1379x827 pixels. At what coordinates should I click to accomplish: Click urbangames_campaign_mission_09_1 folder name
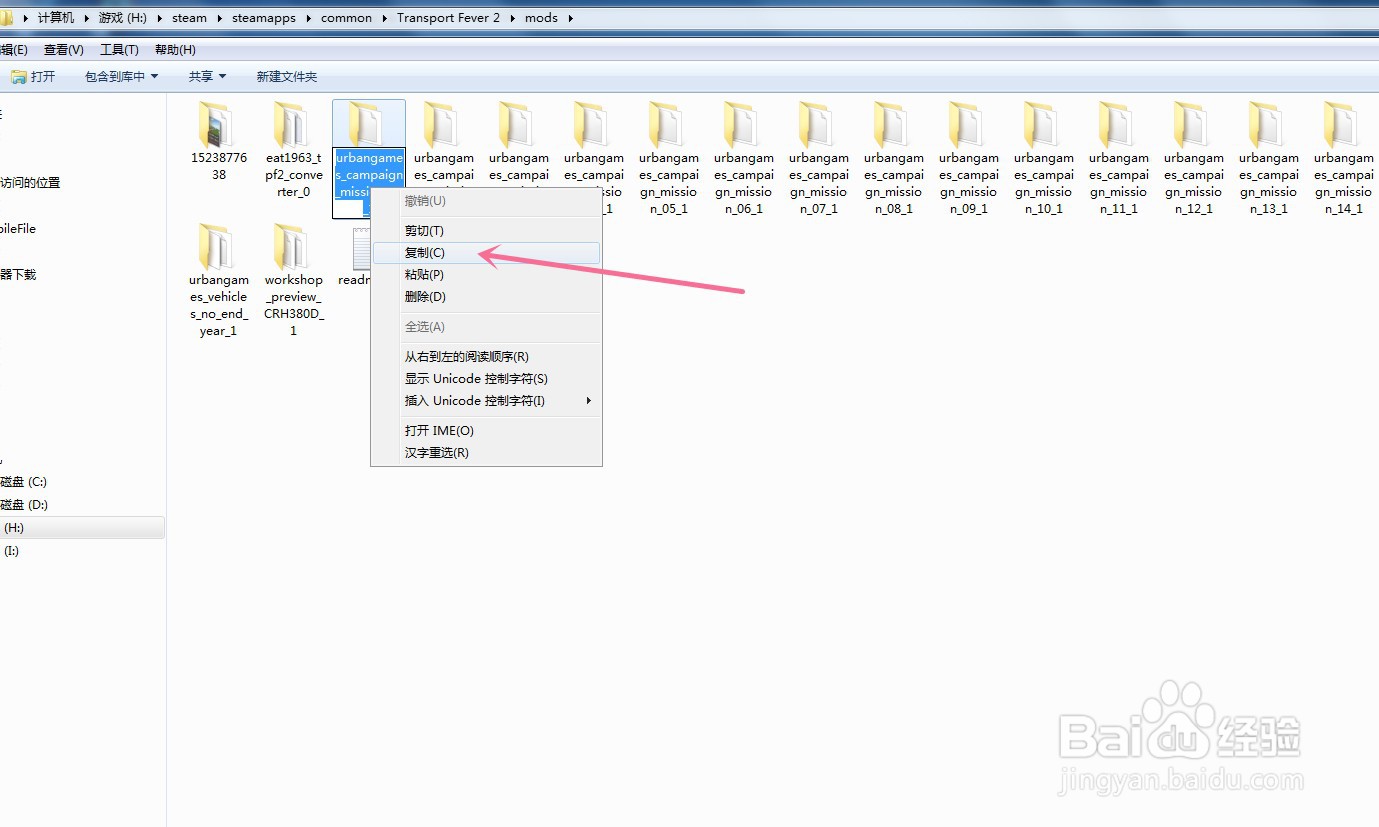point(967,183)
